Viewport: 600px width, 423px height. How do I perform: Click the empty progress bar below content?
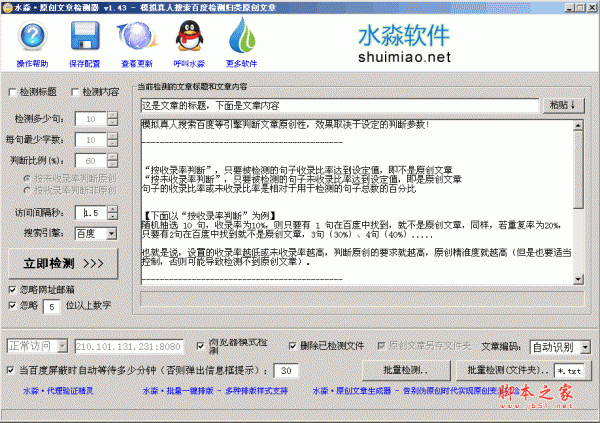(x=362, y=299)
